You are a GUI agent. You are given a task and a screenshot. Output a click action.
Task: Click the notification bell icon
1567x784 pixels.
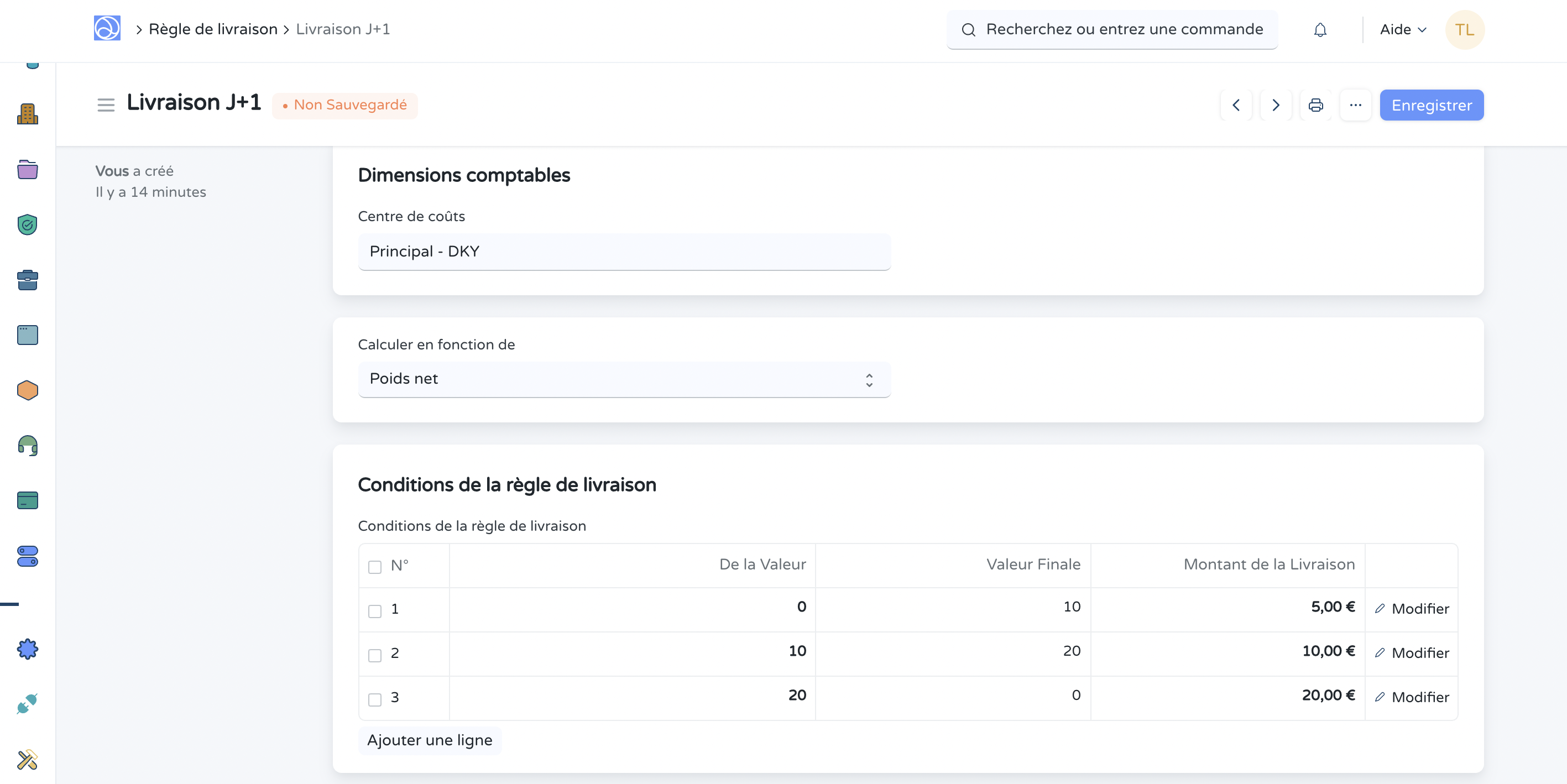click(x=1319, y=30)
